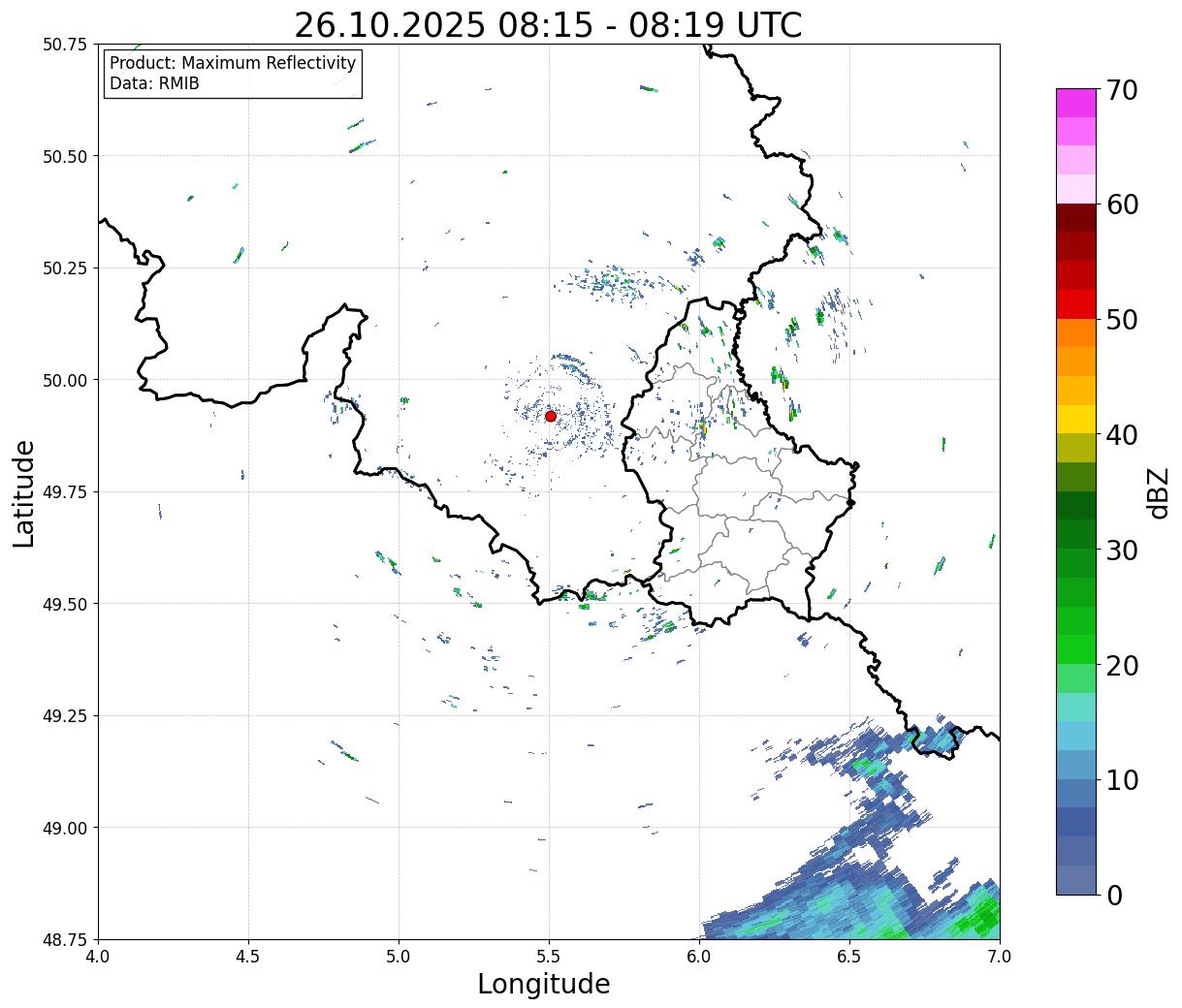Click the latitude tick label 50.75
Viewport: 1182px width, 1008px height.
click(65, 45)
